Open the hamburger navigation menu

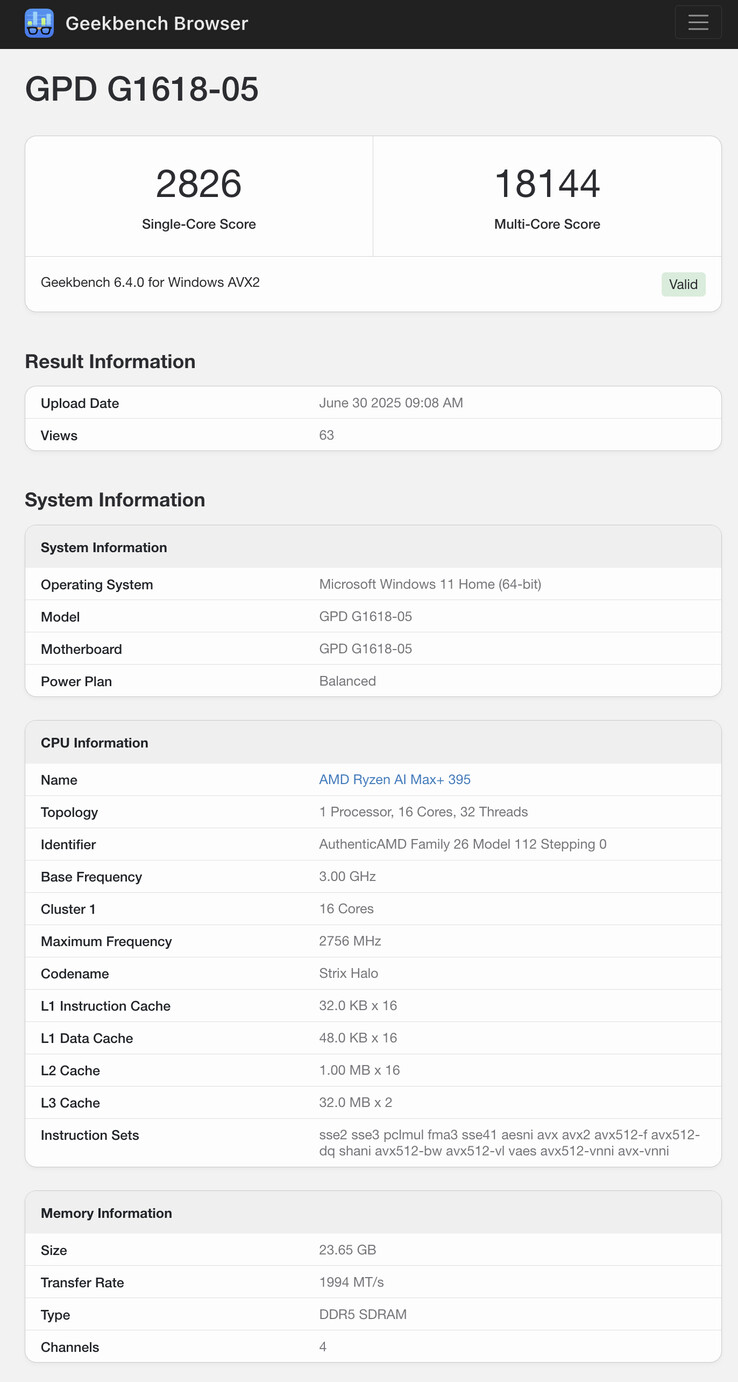[x=698, y=23]
